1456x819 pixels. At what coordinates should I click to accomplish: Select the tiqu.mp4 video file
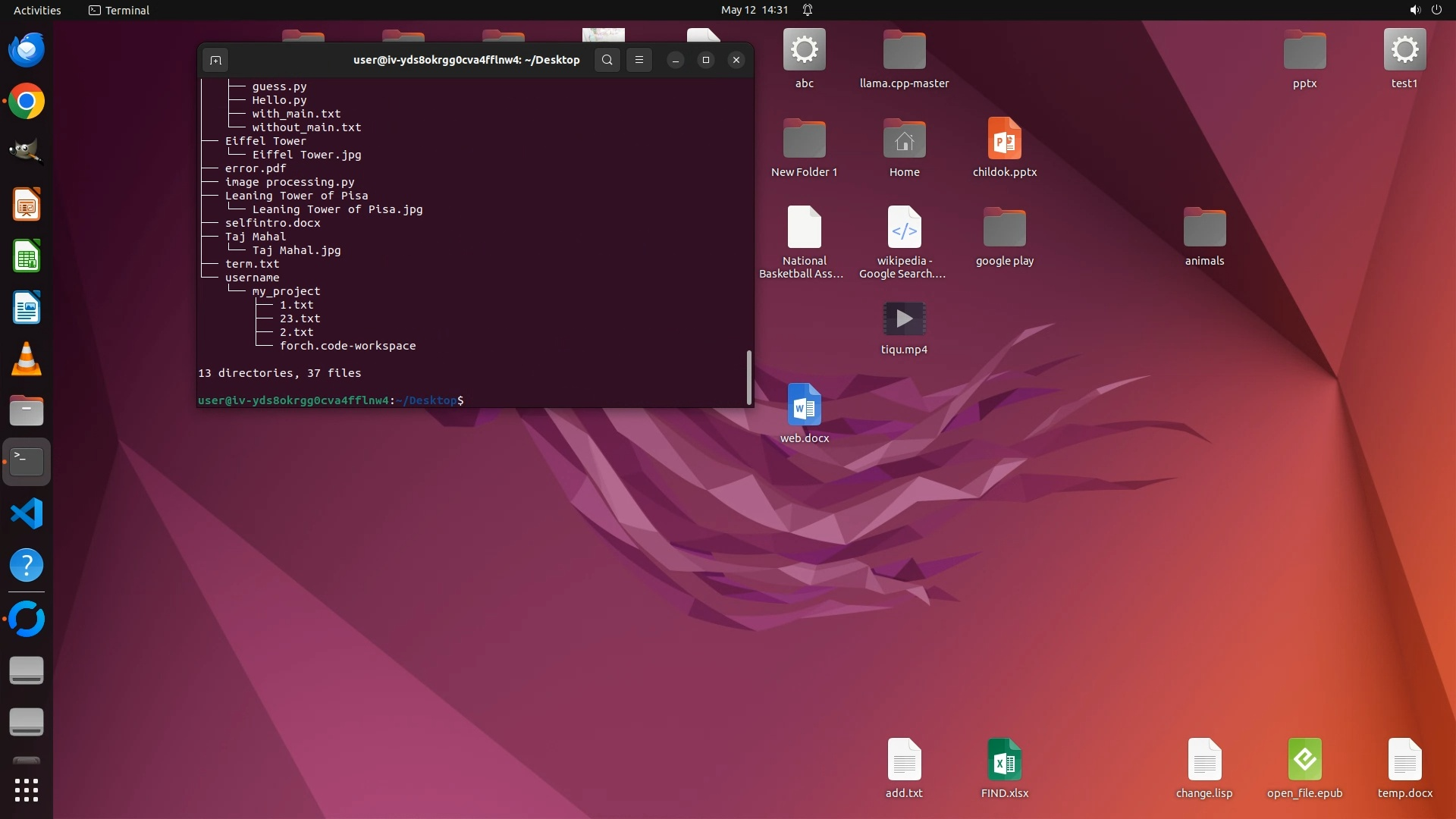click(904, 319)
